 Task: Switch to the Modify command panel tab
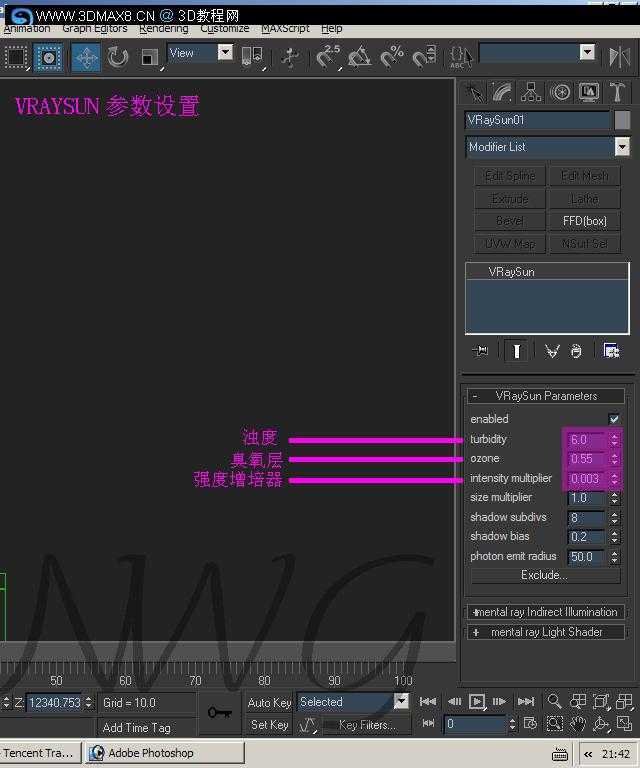(502, 92)
